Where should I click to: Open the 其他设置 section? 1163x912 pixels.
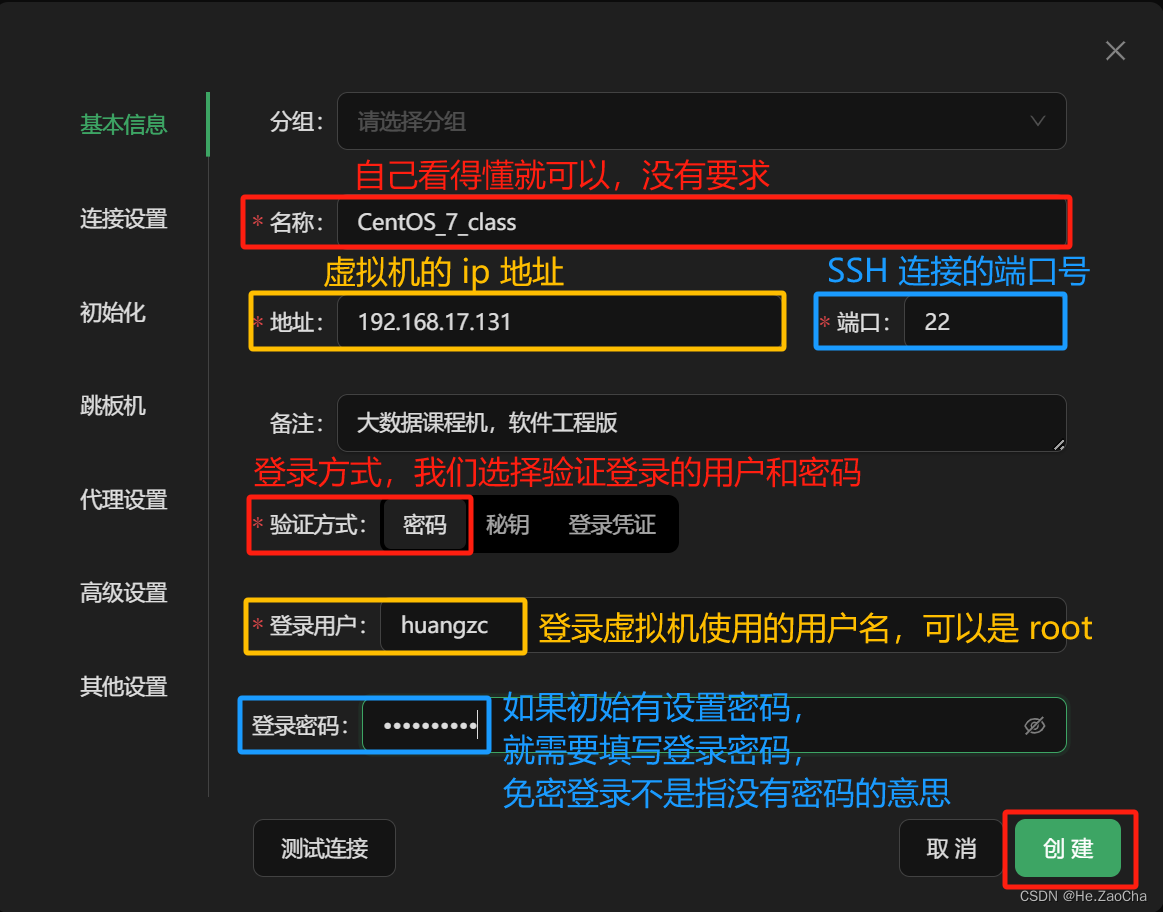click(x=122, y=686)
